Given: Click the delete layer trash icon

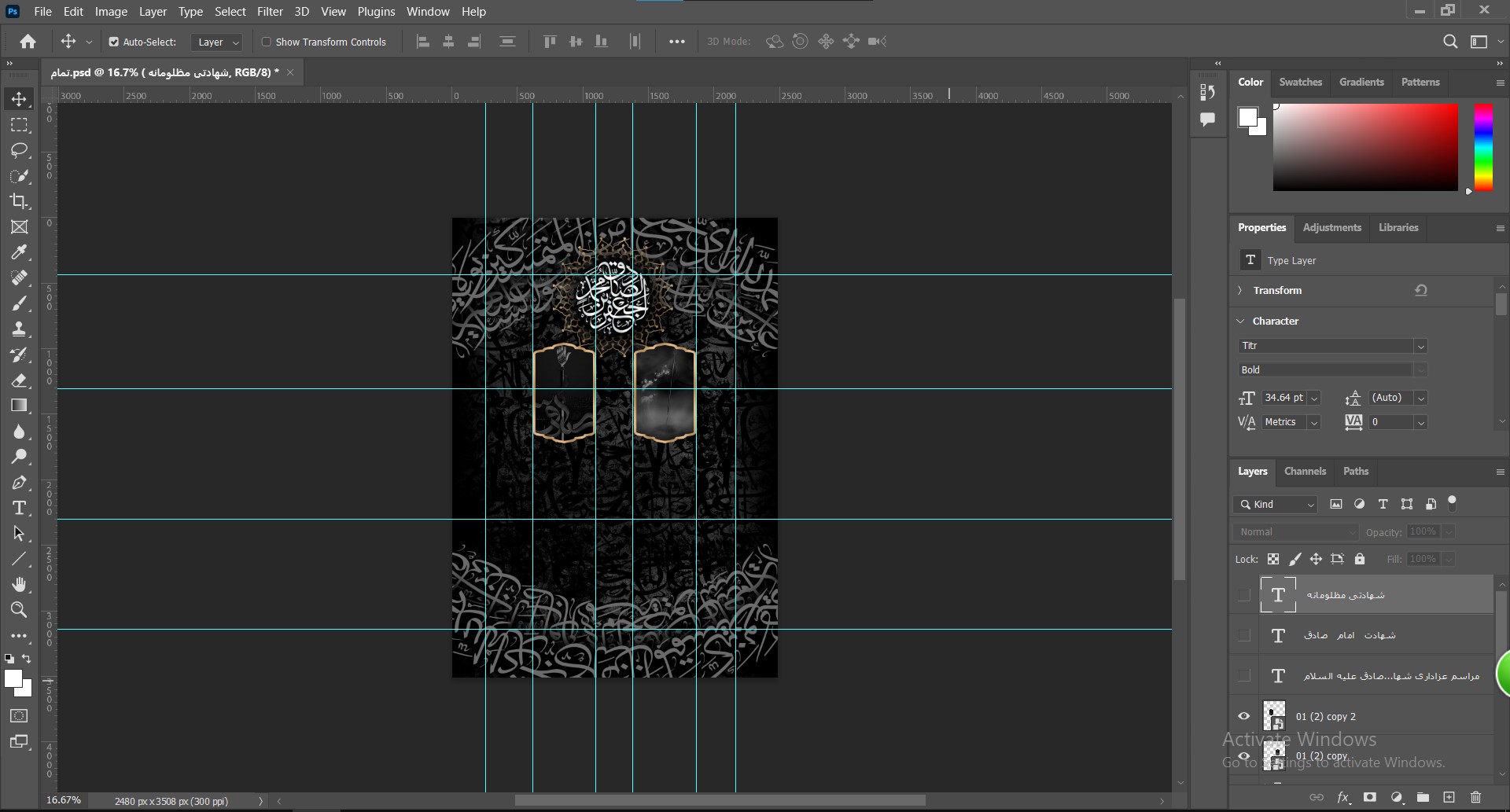Looking at the screenshot, I should pos(1475,797).
